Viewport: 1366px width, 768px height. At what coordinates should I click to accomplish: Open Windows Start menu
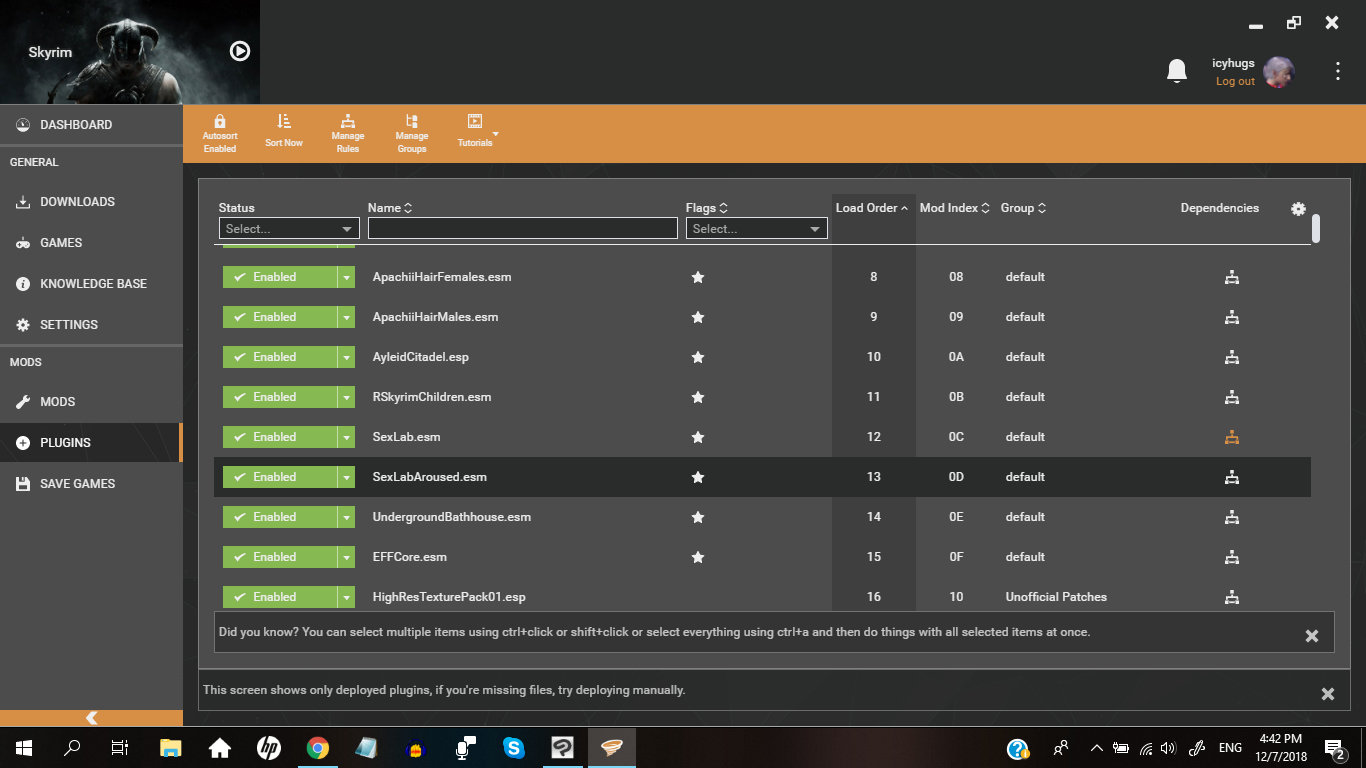(24, 748)
